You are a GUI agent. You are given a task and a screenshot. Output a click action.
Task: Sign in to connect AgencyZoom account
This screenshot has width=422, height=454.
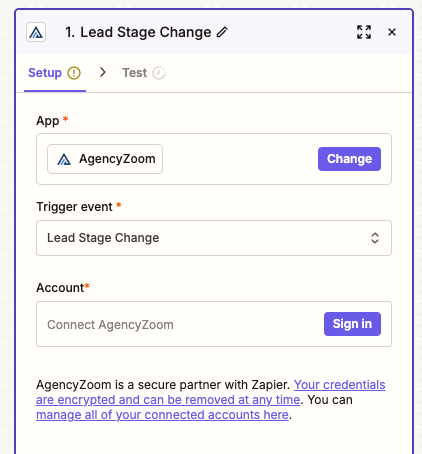pyautogui.click(x=352, y=324)
